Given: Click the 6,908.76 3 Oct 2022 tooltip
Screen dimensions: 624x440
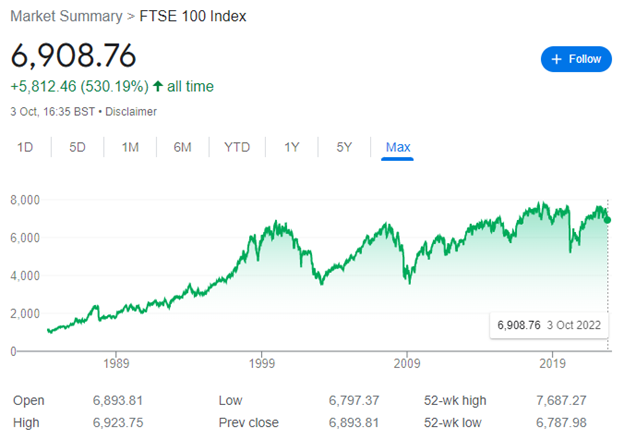Looking at the screenshot, I should 547,325.
